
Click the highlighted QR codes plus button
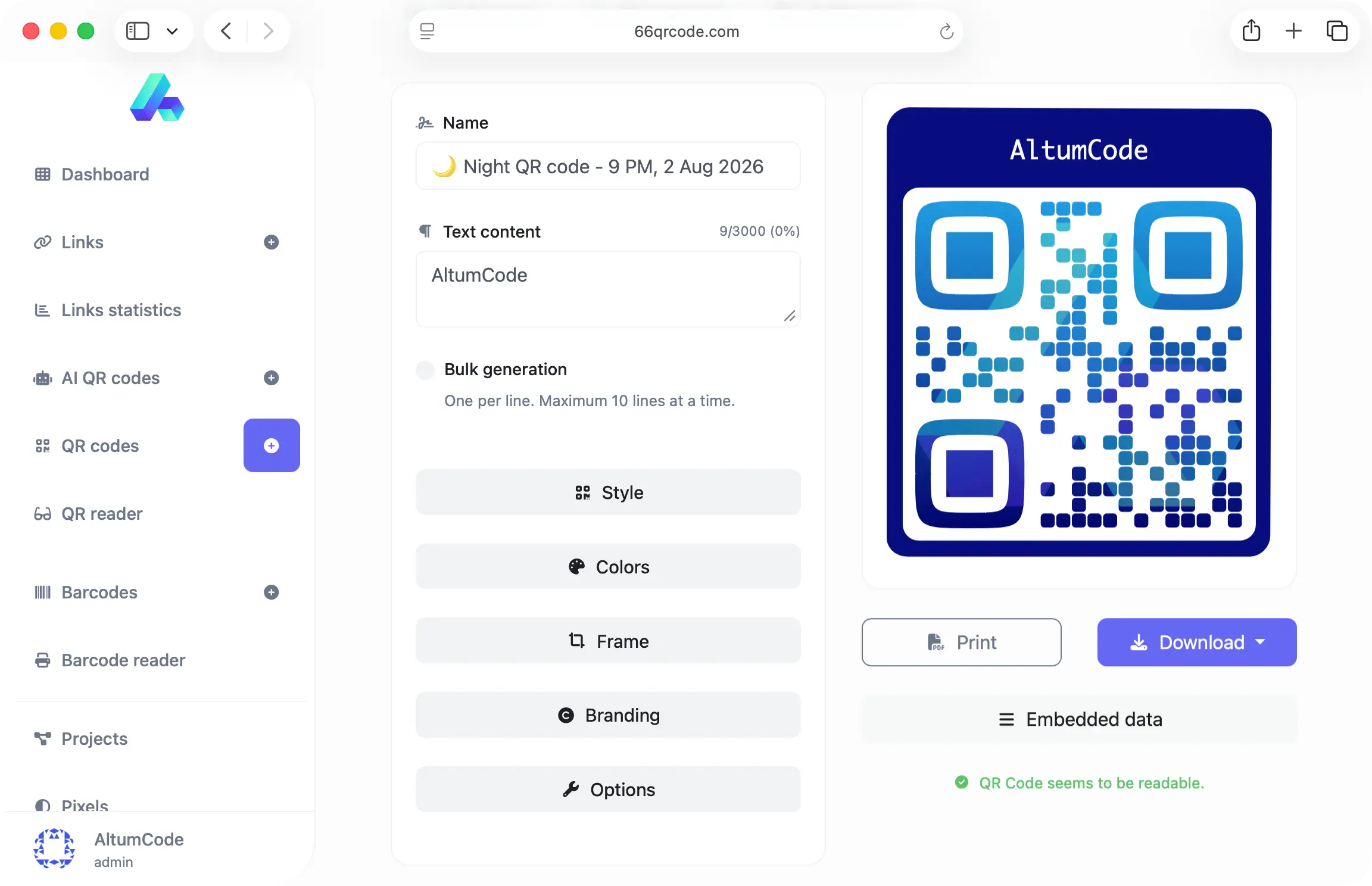[272, 445]
